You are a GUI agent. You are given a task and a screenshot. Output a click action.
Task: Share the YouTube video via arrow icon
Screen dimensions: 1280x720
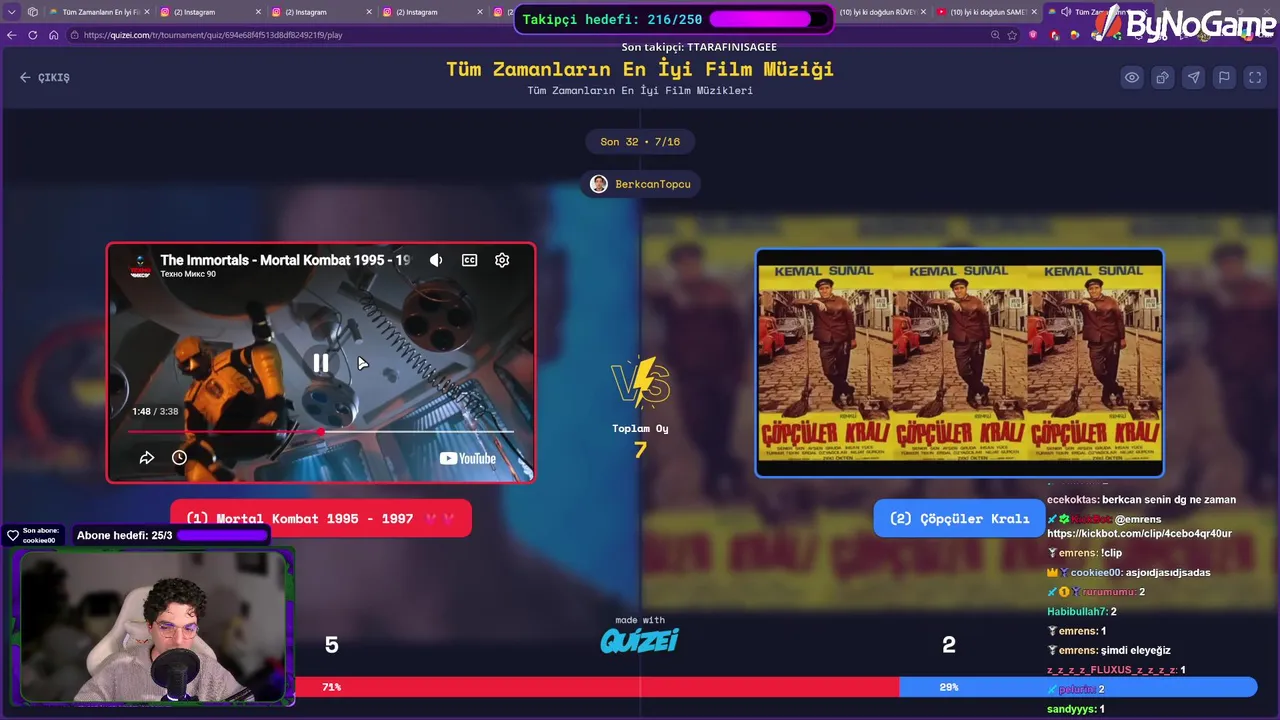pos(147,458)
